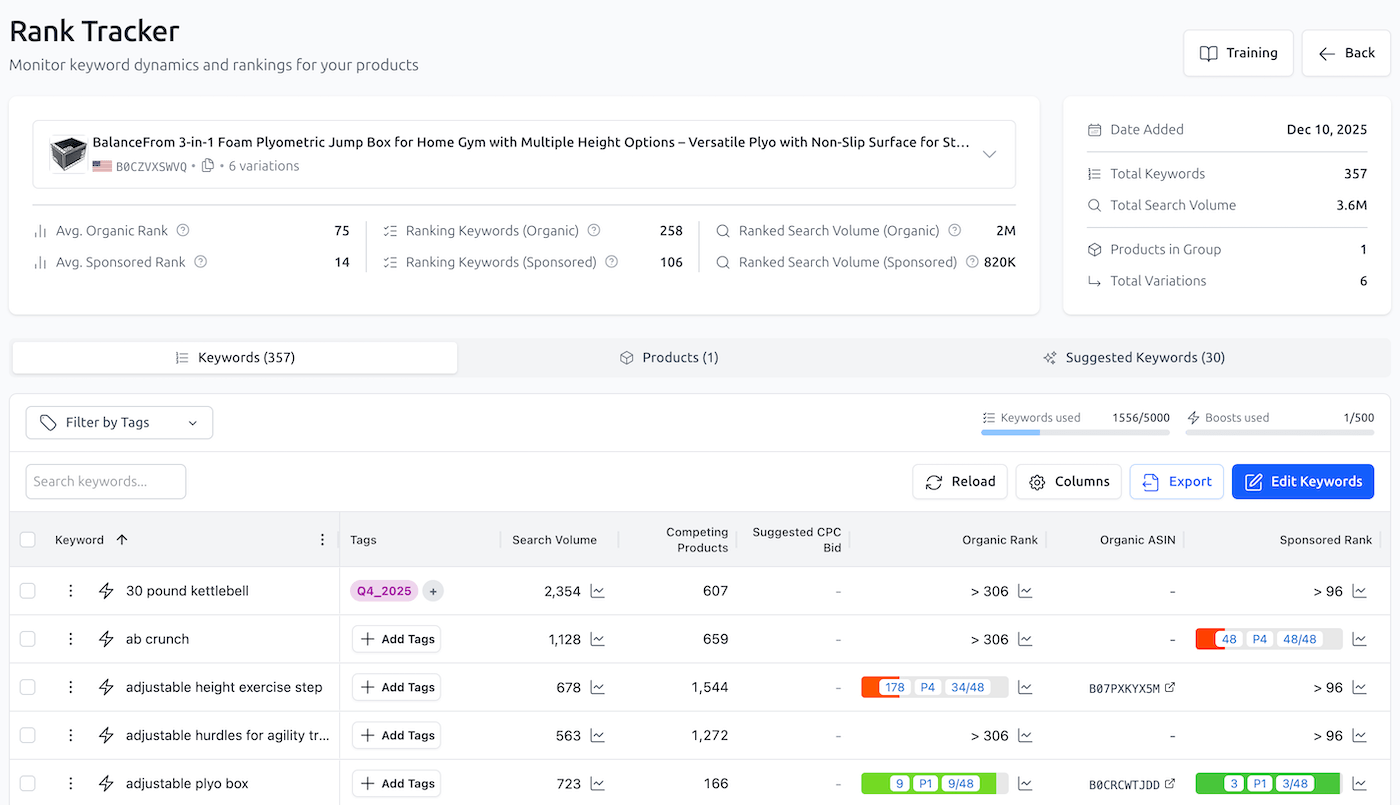Viewport: 1400px width, 805px height.
Task: Click help icon next to Avg. Organic Rank
Action: (183, 231)
